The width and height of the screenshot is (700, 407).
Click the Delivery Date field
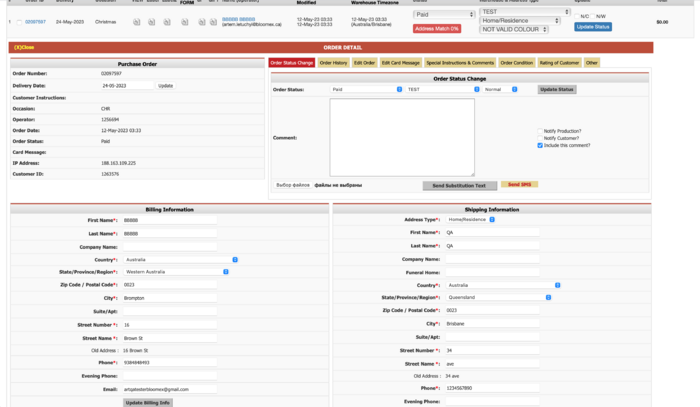click(x=127, y=86)
